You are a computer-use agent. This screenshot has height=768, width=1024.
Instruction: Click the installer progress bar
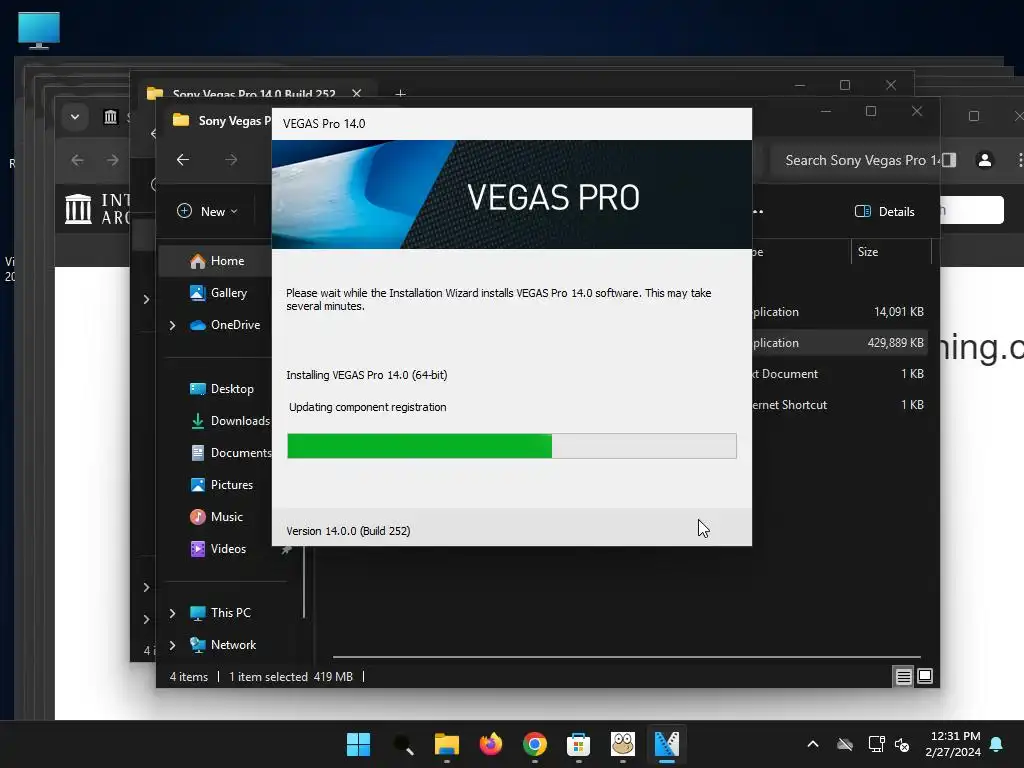tap(511, 446)
